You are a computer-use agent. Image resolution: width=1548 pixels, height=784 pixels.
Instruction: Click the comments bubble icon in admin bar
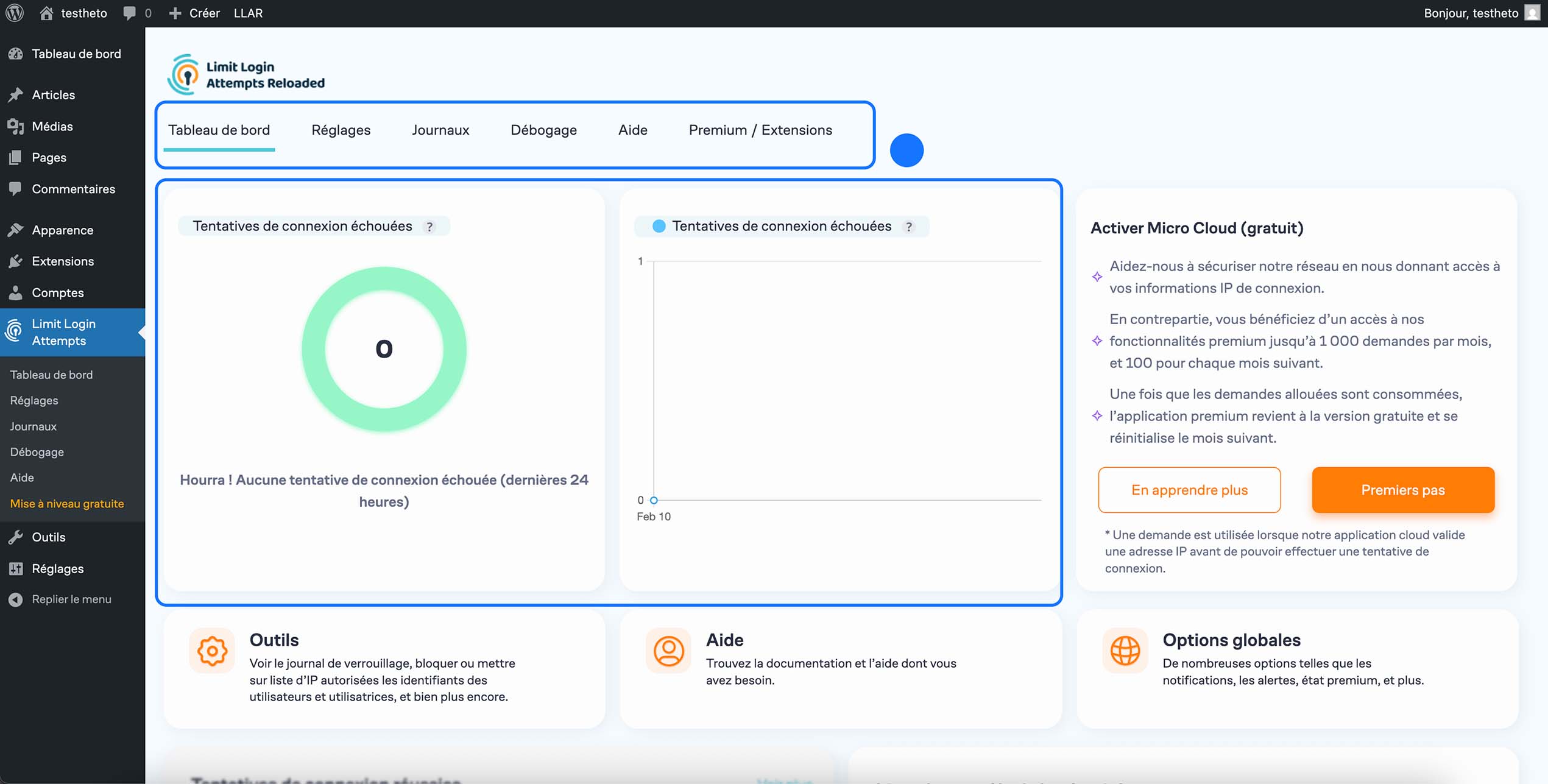click(129, 13)
